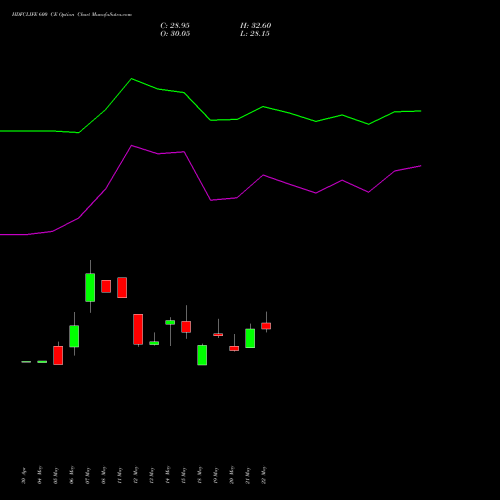This screenshot has height=500, width=500.
Task: Click the green indicator line peak
Action: tap(132, 79)
